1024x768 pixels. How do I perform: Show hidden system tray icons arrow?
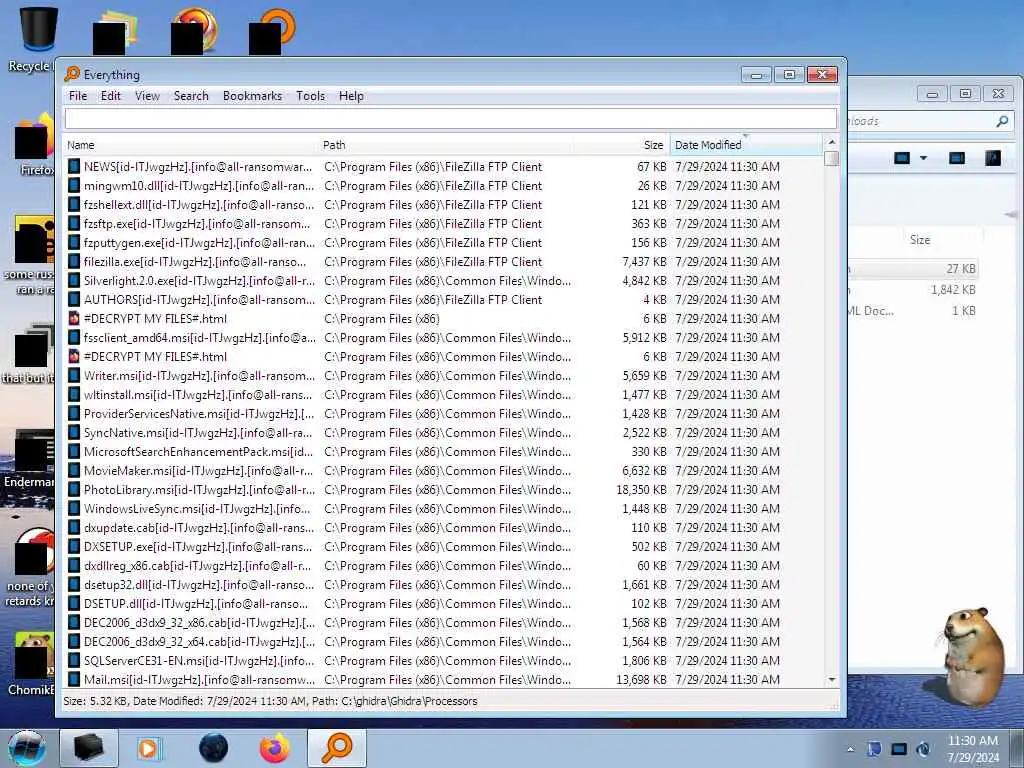coord(850,749)
